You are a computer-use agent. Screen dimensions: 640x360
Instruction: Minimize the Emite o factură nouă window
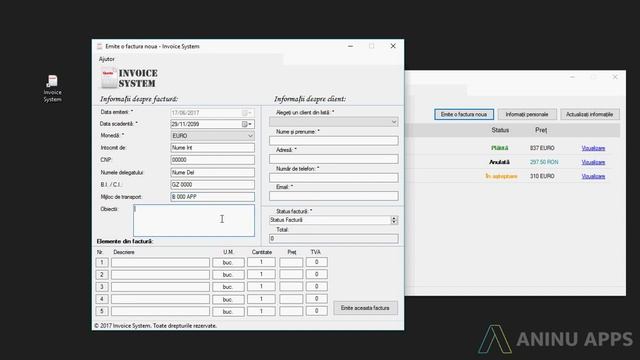coord(350,46)
